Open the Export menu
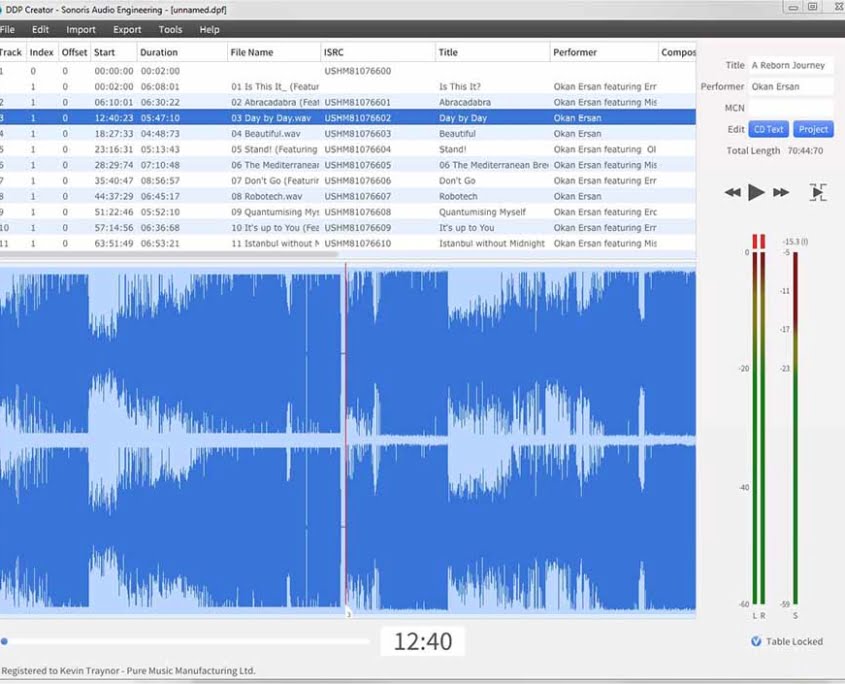Image resolution: width=845 pixels, height=684 pixels. (127, 30)
